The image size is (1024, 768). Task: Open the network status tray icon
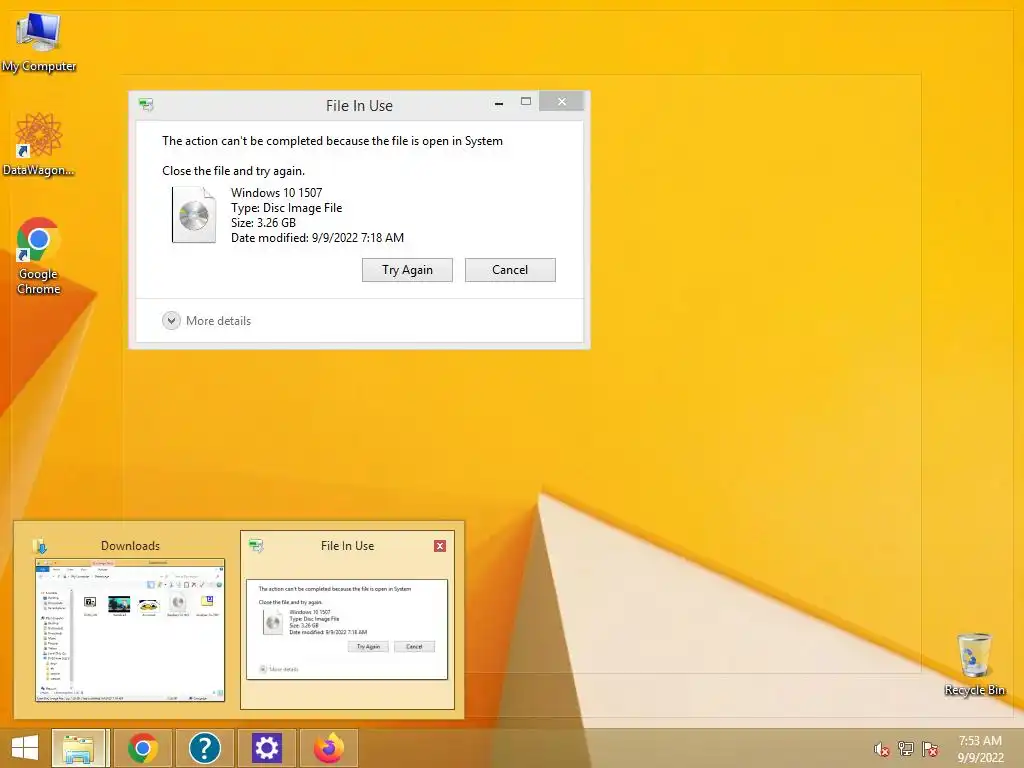tap(905, 749)
